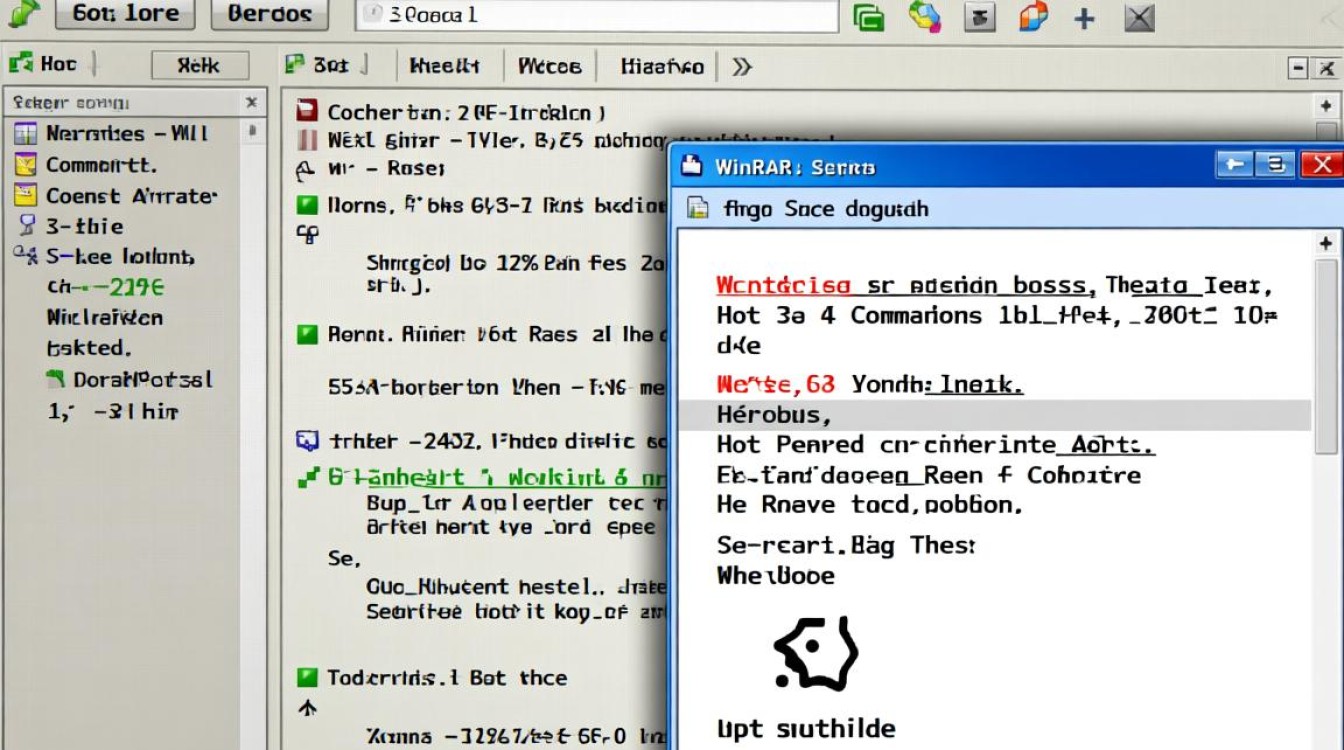Click the document icon beside 'fingo Sace'
The height and width of the screenshot is (750, 1344).
pyautogui.click(x=697, y=208)
